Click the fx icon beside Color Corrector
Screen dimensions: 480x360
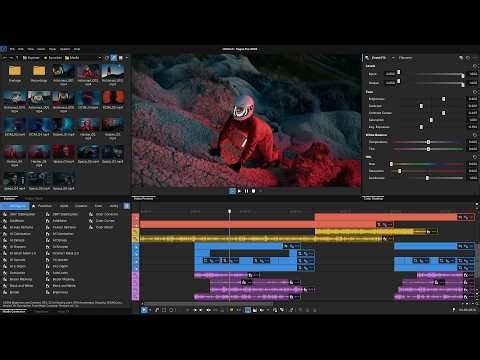(91, 214)
